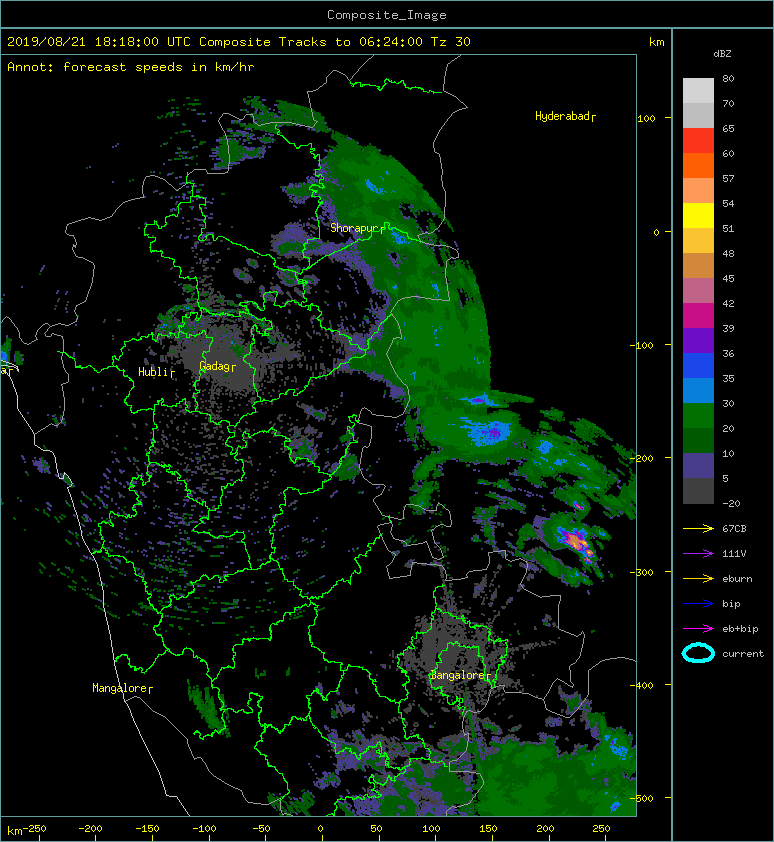Click the Bangalore city label
The height and width of the screenshot is (842, 774).
click(460, 675)
